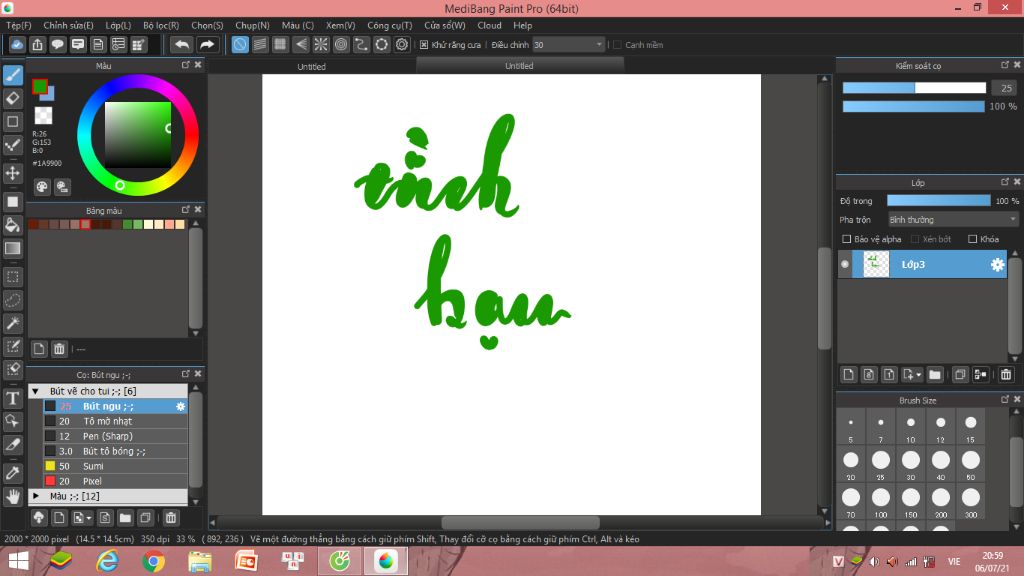Enable concentric circle snap

point(341,44)
